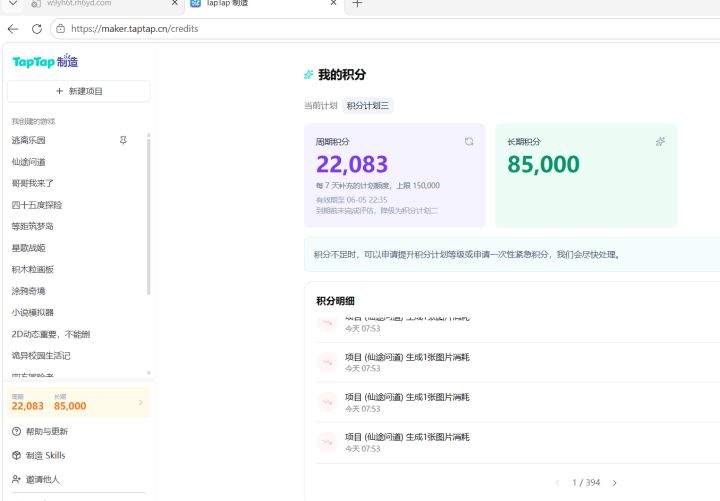The width and height of the screenshot is (720, 501).
Task: Open 制造 Skills entry
Action: click(x=45, y=456)
